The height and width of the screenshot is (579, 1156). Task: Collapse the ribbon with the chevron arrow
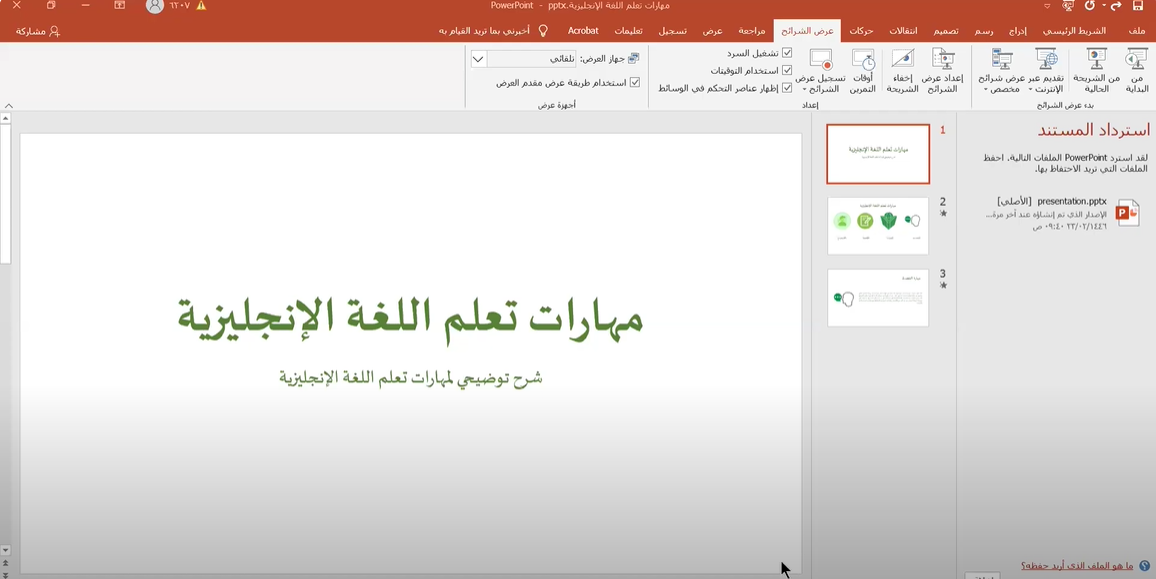click(9, 105)
